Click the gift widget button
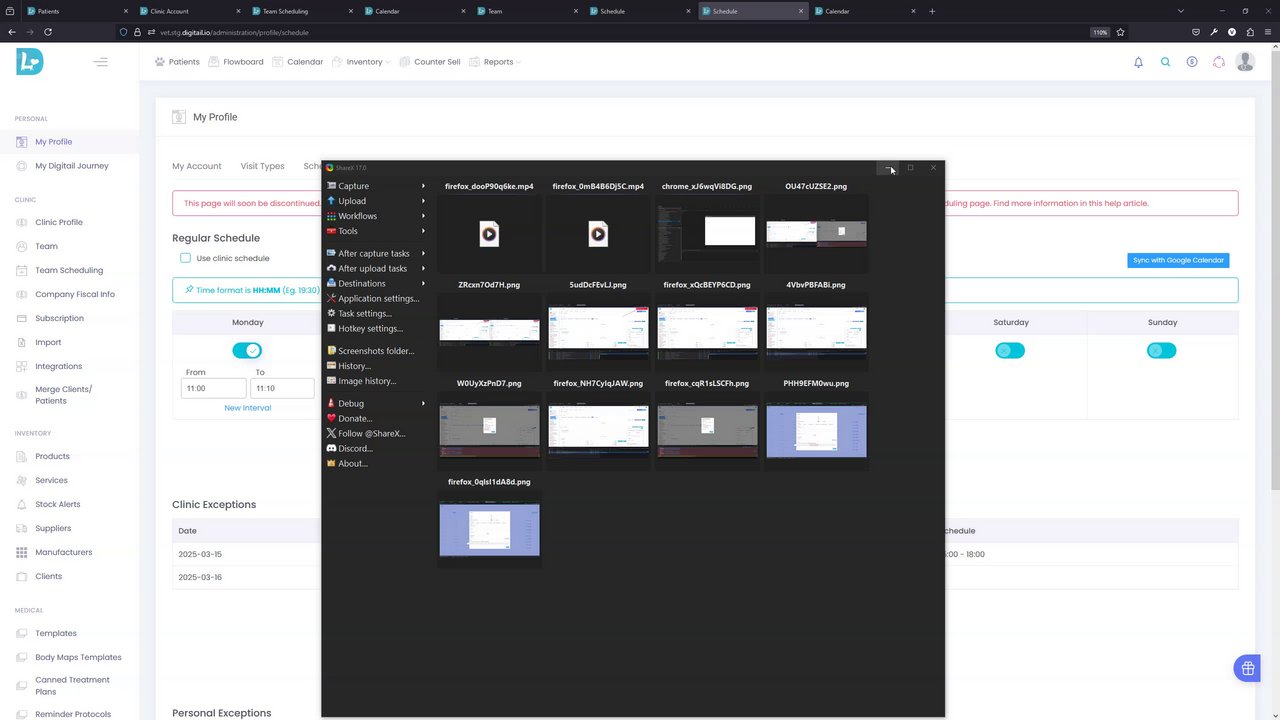 coord(1247,668)
